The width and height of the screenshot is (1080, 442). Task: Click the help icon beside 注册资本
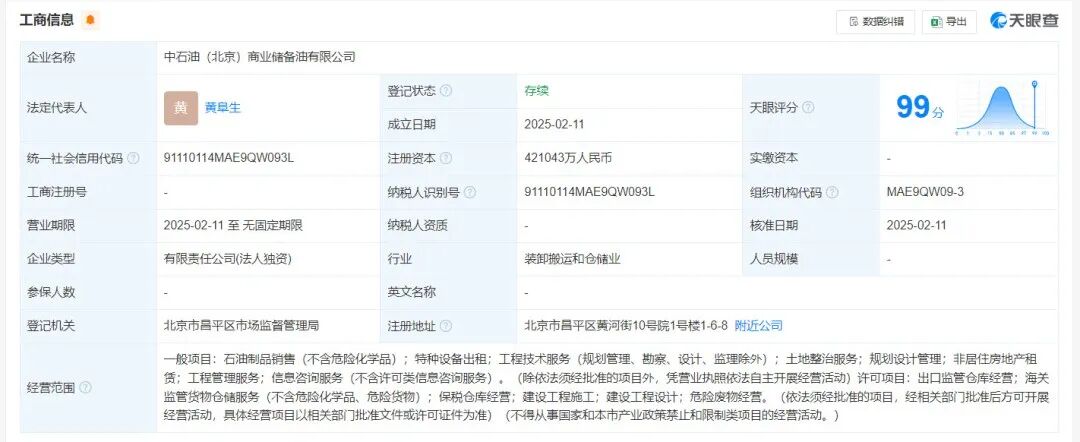click(x=446, y=158)
